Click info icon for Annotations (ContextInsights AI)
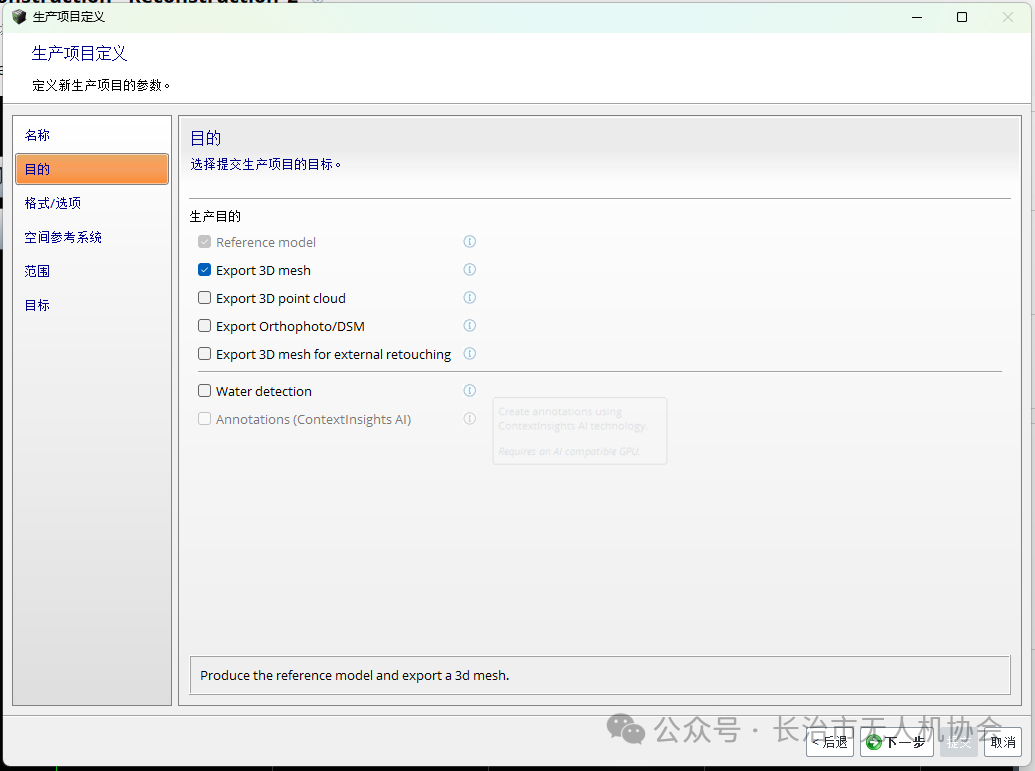This screenshot has height=771, width=1035. pos(469,419)
